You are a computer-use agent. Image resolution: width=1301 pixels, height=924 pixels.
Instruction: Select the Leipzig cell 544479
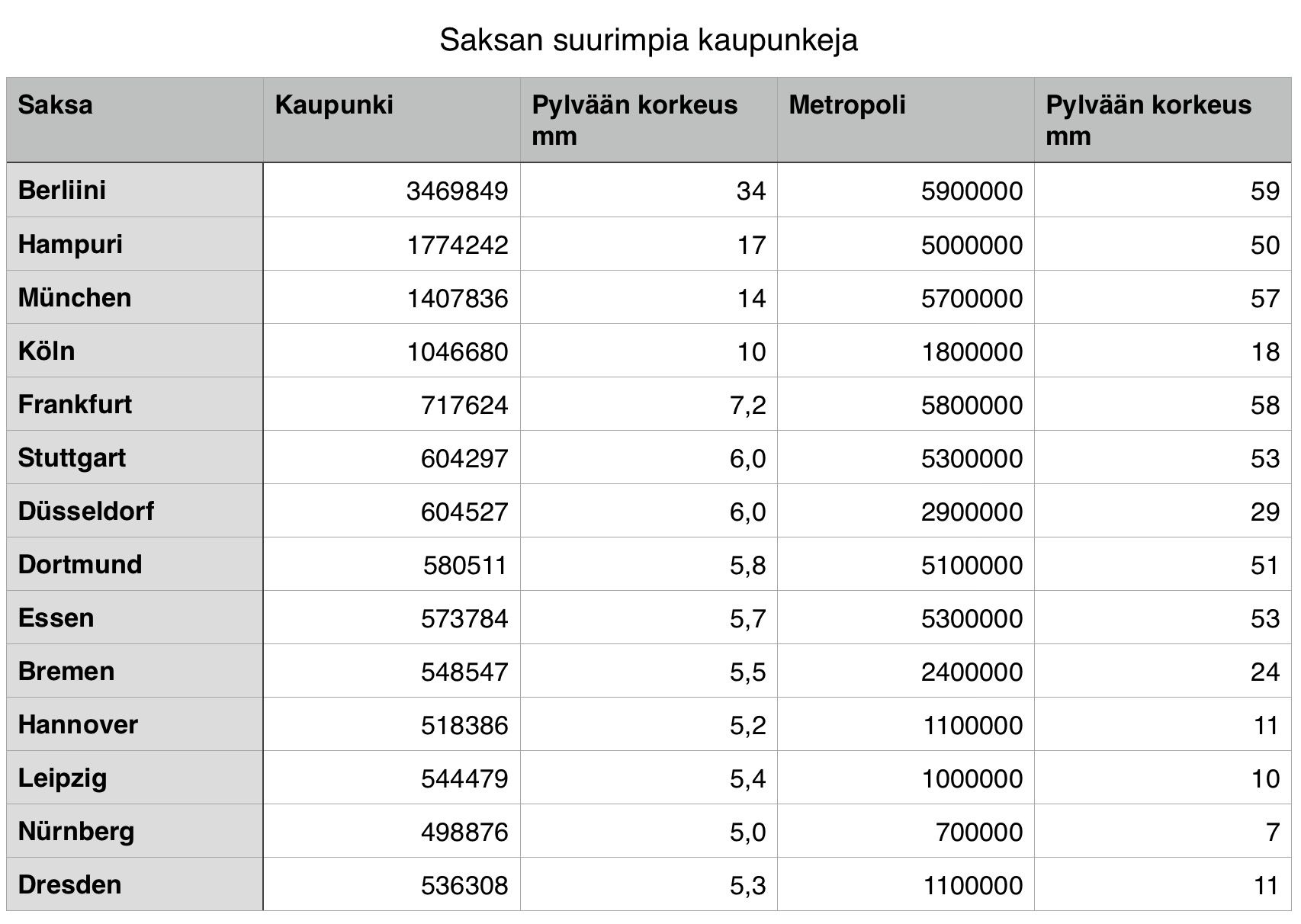click(x=464, y=778)
